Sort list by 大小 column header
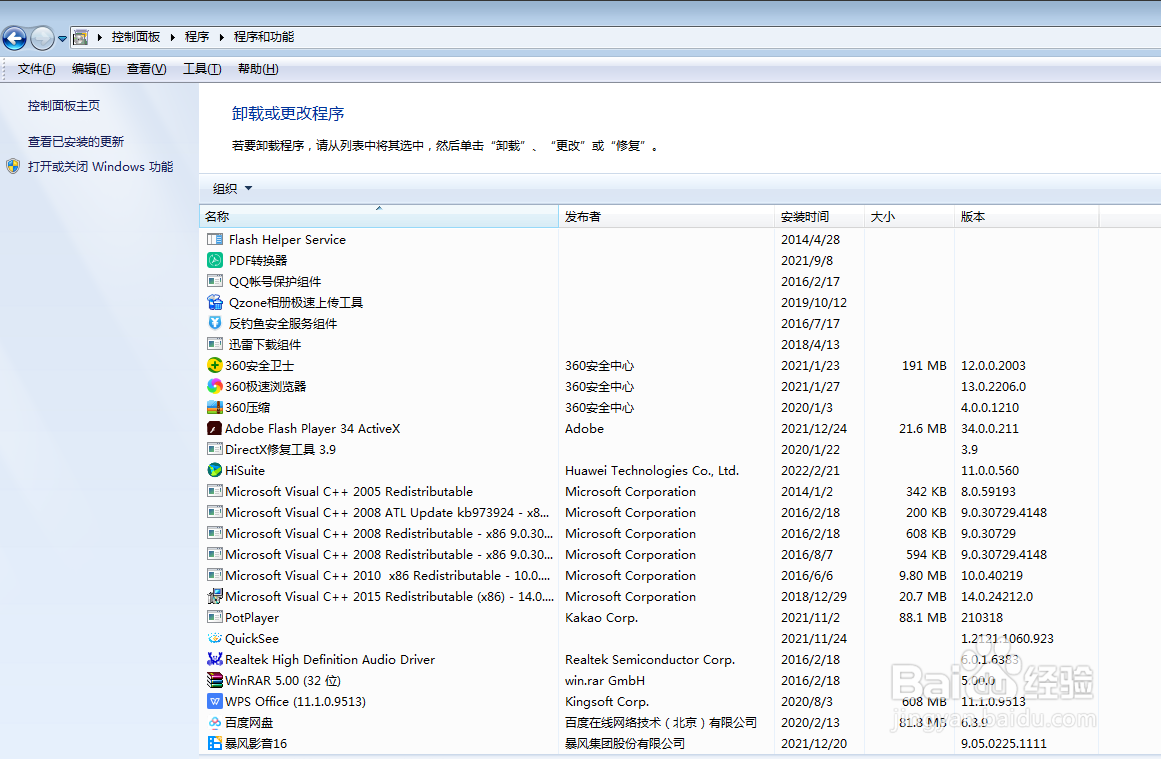This screenshot has width=1161, height=759. (909, 216)
